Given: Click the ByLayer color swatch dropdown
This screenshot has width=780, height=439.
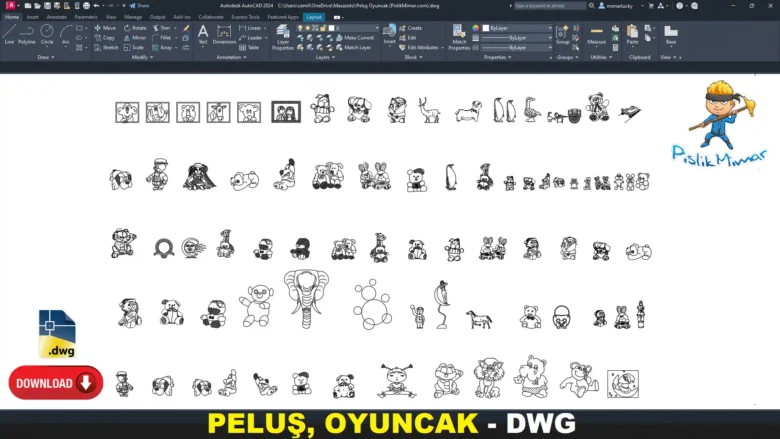Looking at the screenshot, I should [517, 28].
